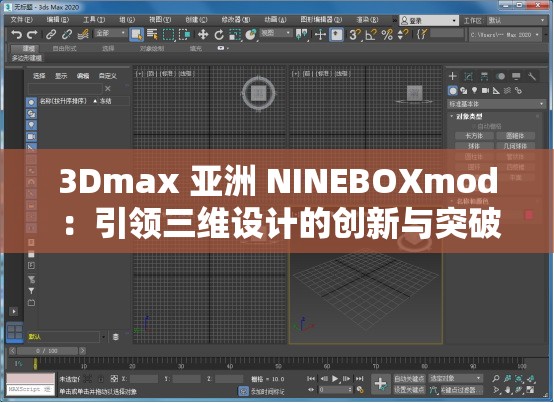Open the Modify panel tab
The width and height of the screenshot is (554, 403).
[x=468, y=76]
